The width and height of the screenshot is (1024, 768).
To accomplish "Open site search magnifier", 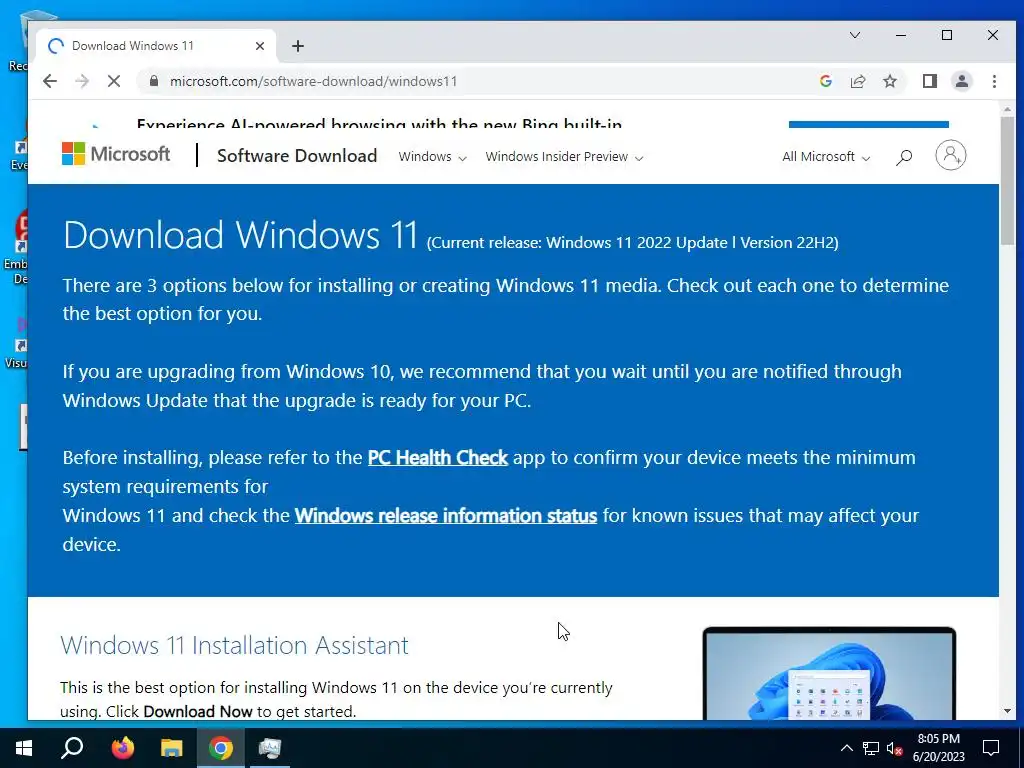I will [904, 157].
